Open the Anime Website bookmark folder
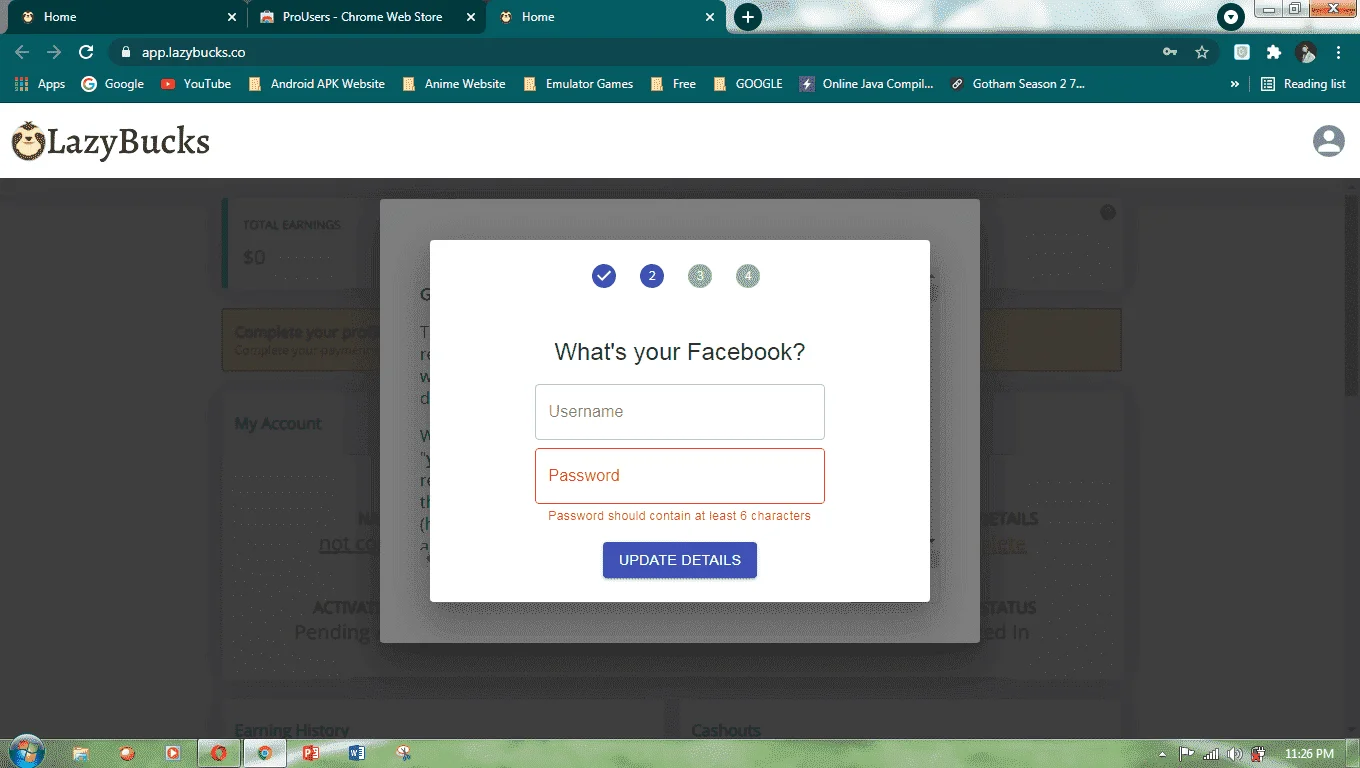The image size is (1360, 768). 454,84
